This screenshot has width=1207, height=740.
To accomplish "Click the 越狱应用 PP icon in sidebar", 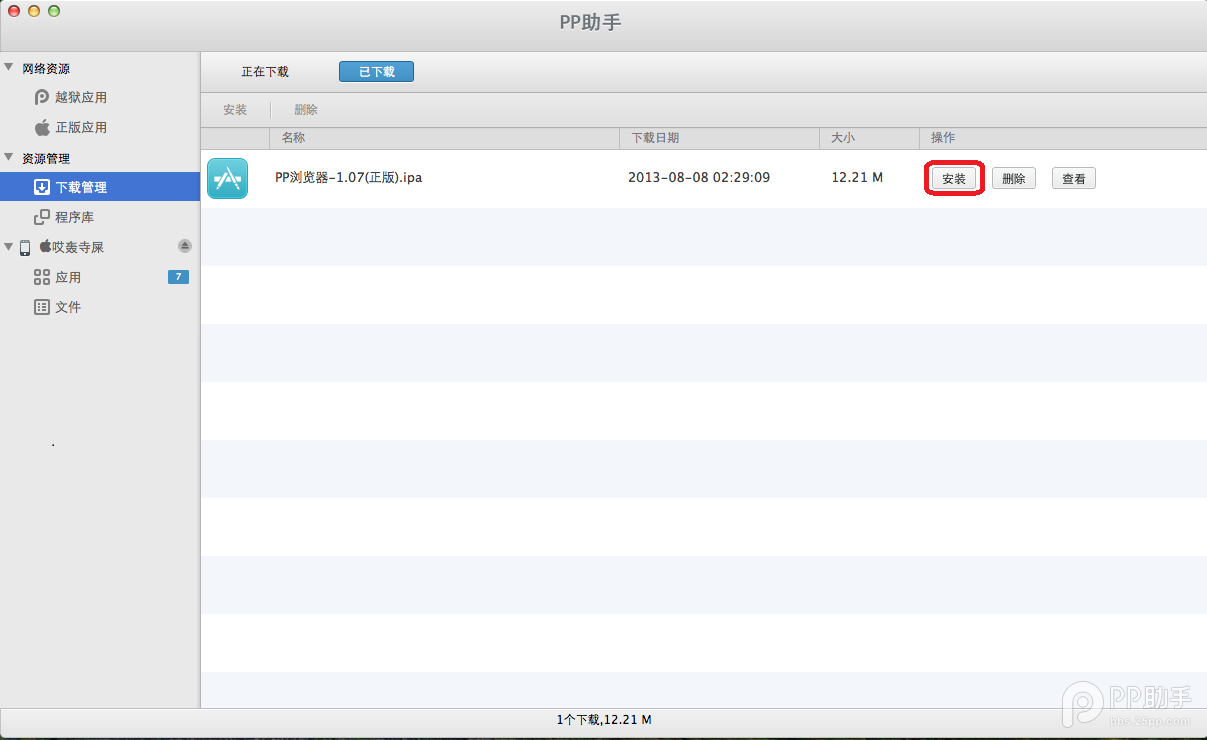I will [x=42, y=97].
